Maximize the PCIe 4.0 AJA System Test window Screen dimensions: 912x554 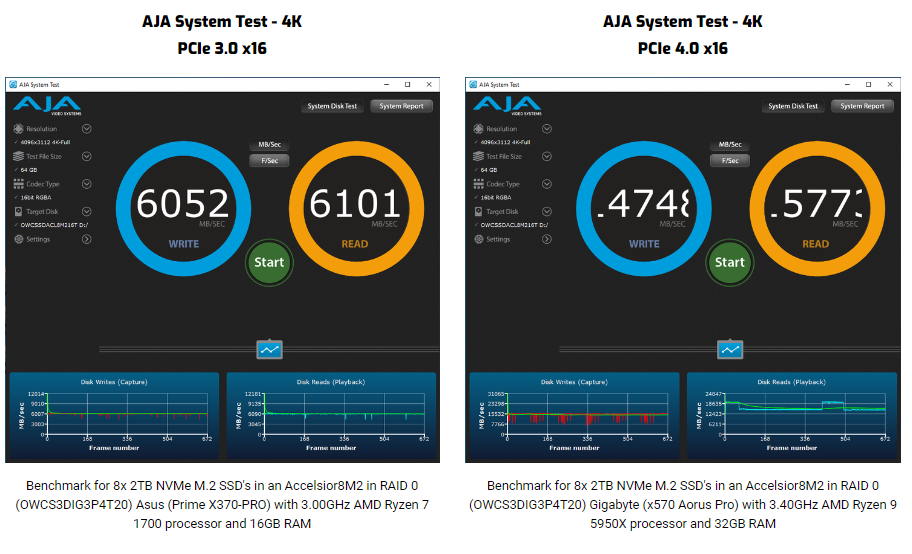[x=868, y=84]
